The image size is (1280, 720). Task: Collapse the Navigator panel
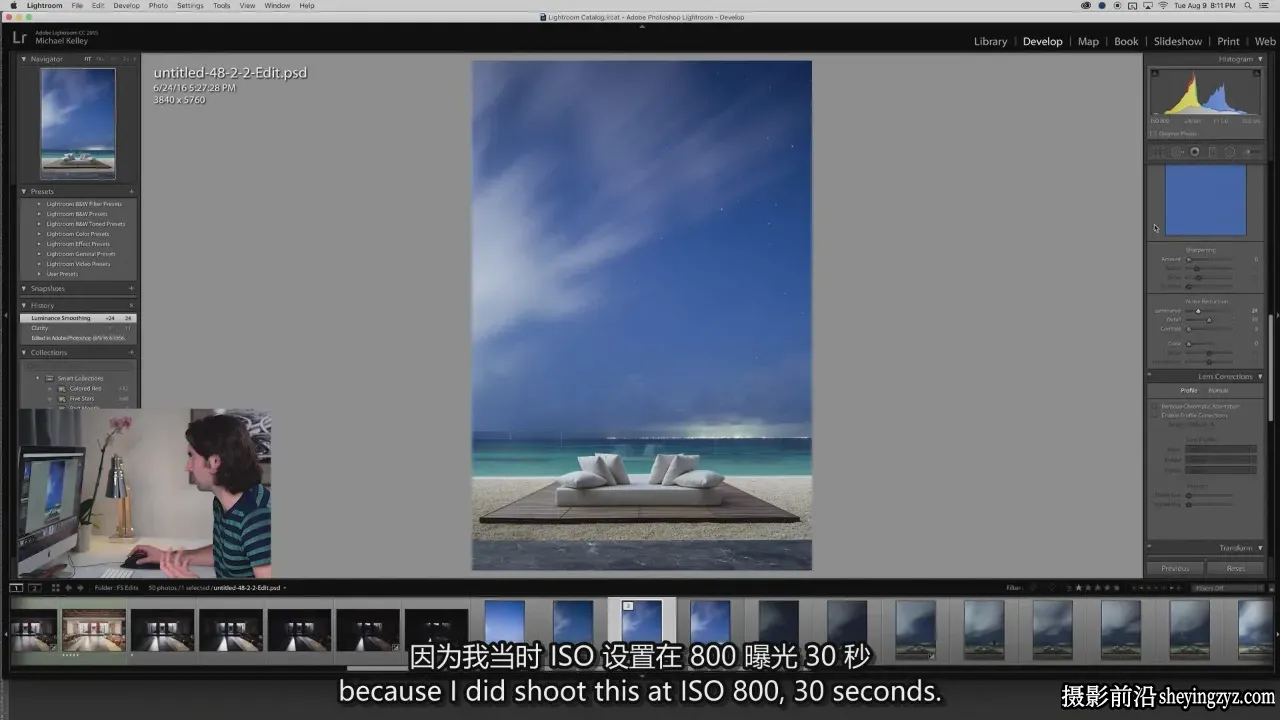(24, 59)
